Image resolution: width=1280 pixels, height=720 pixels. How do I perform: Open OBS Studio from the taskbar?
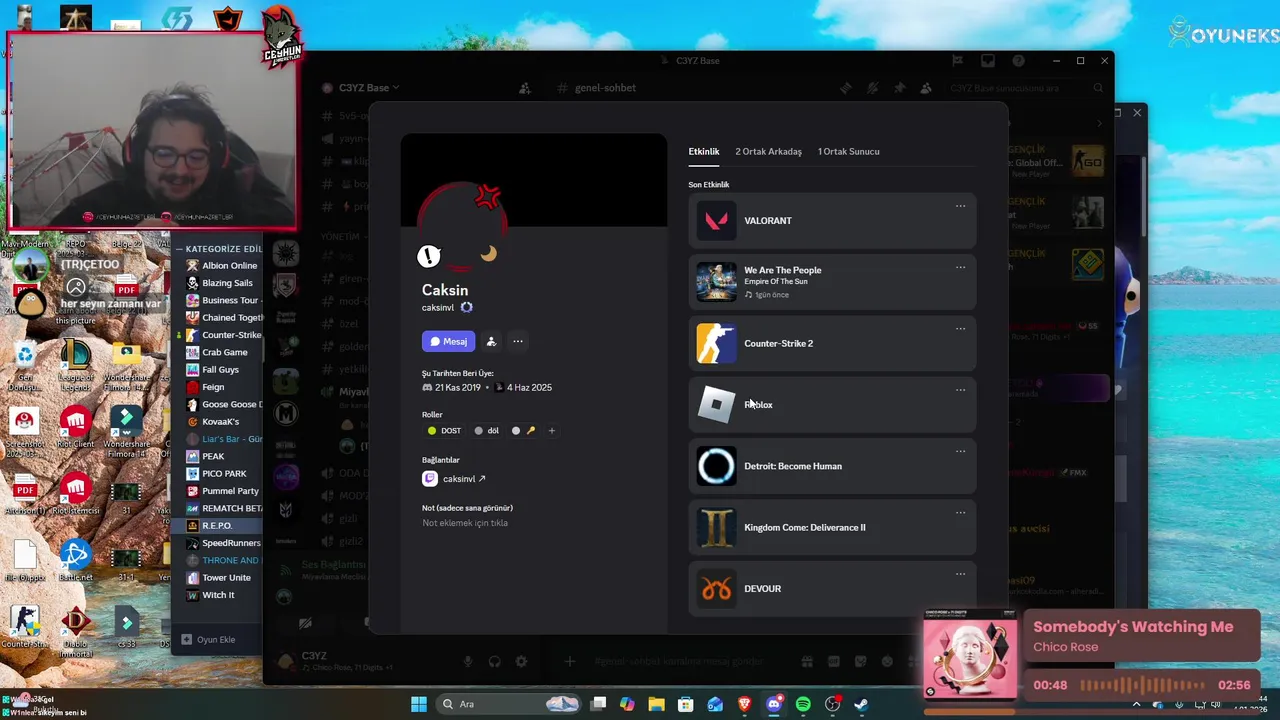[832, 704]
